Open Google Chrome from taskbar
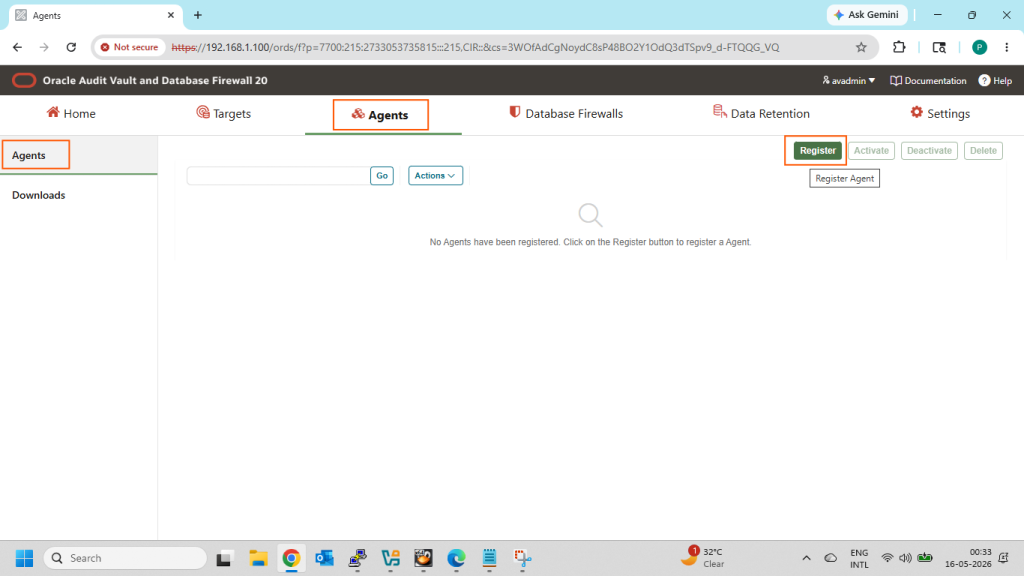The height and width of the screenshot is (576, 1024). 291,558
